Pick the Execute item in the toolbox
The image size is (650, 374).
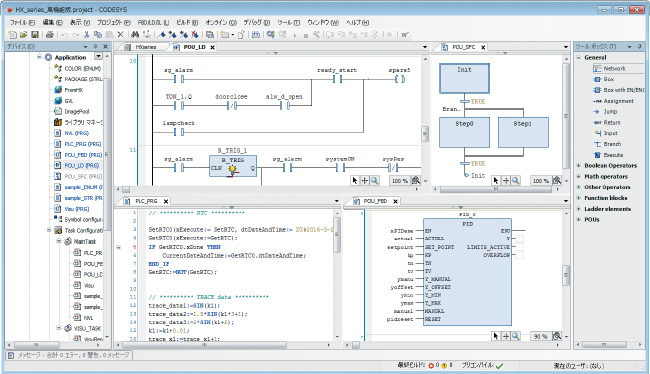coord(609,155)
